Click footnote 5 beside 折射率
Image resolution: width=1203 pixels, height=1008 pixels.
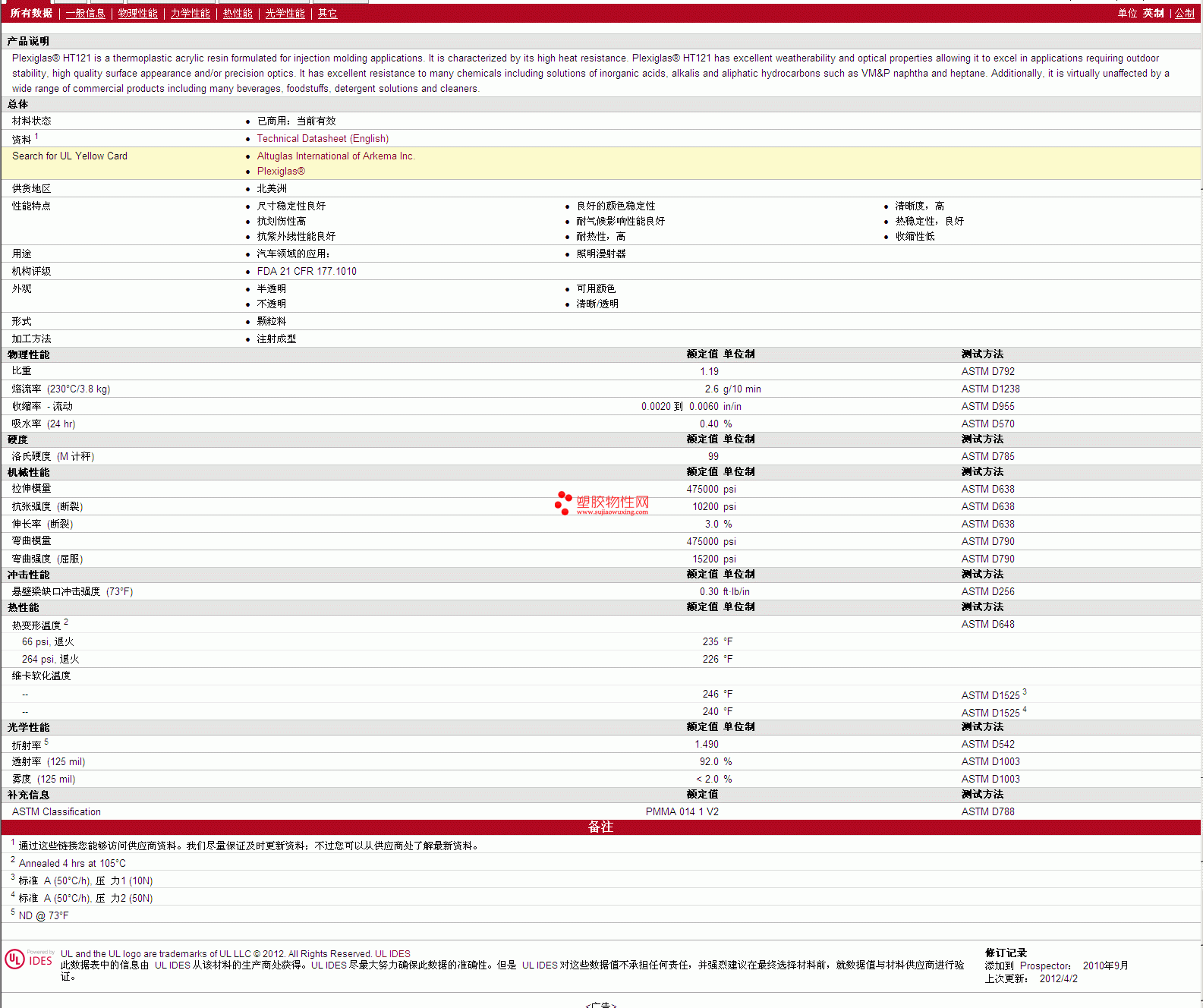pyautogui.click(x=46, y=742)
